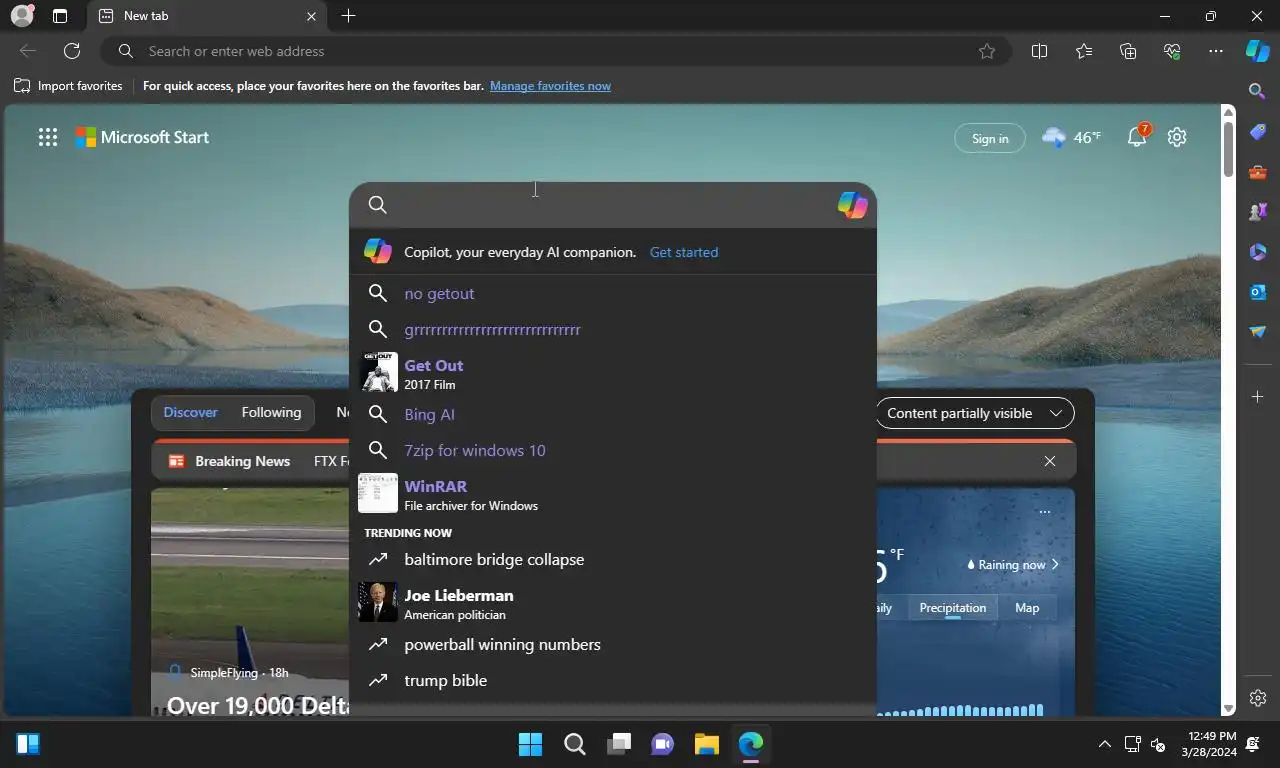Open the sidebar Games chess icon

[1258, 212]
